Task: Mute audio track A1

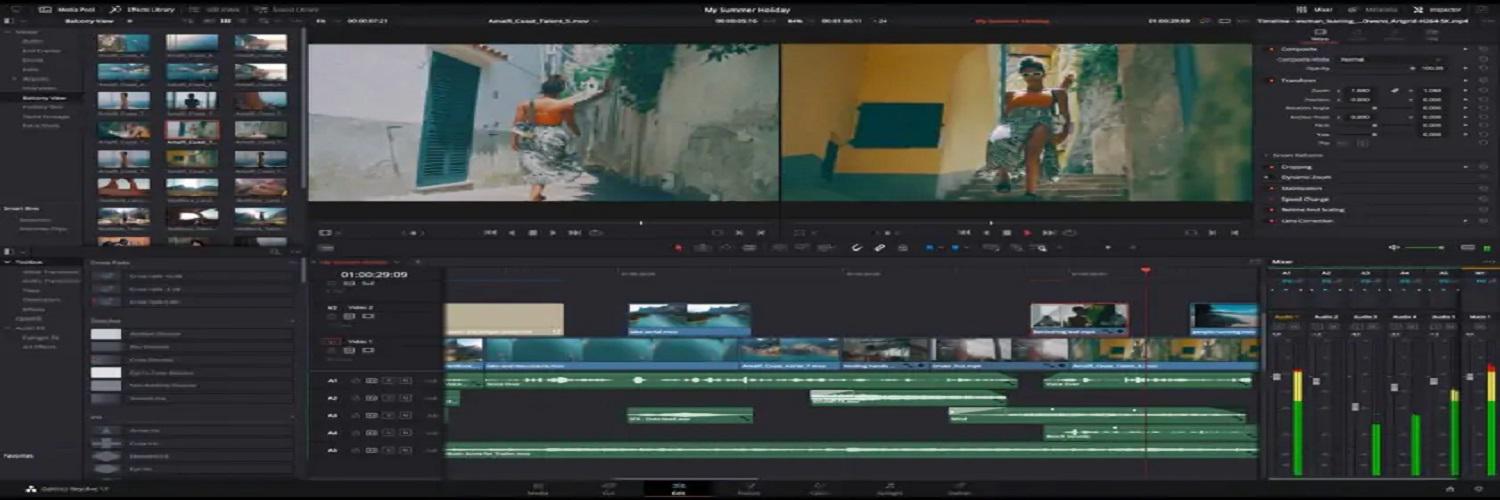Action: (406, 380)
